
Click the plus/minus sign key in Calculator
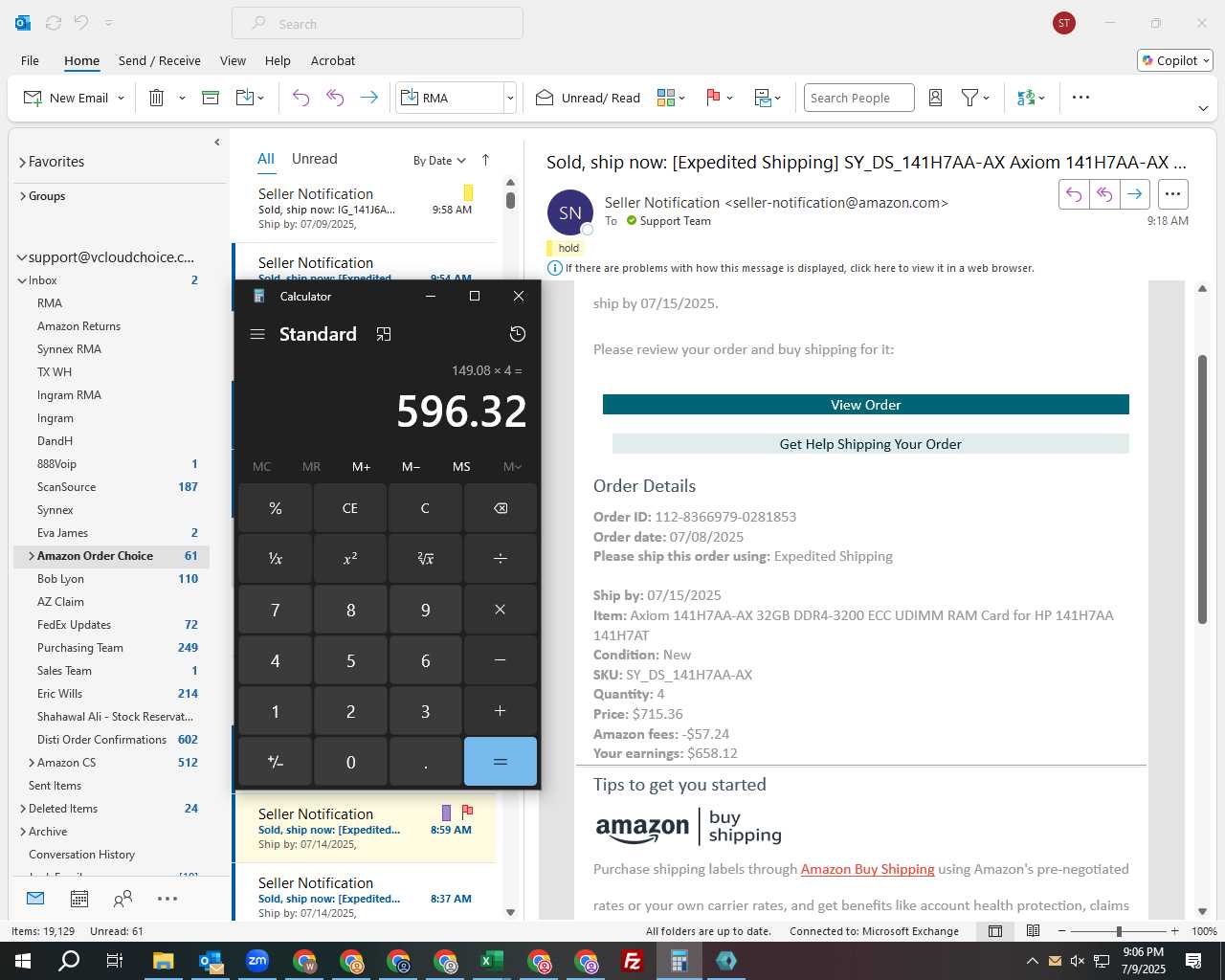click(x=276, y=762)
